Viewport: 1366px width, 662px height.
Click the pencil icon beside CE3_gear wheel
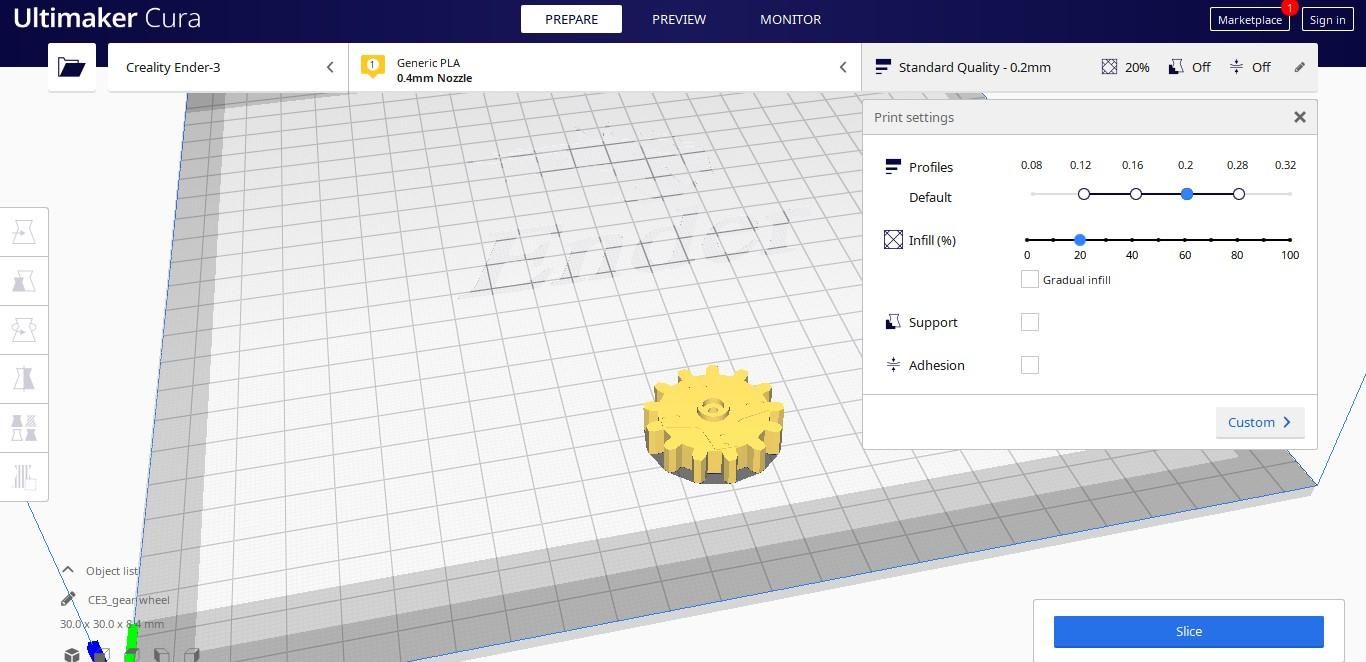point(68,599)
